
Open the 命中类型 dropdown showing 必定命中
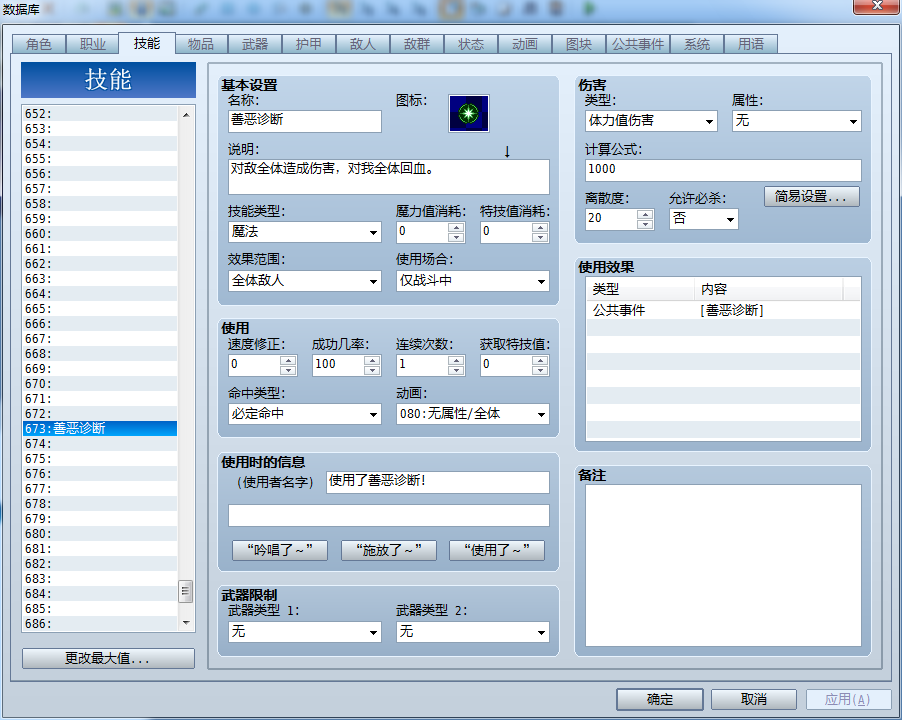click(304, 413)
